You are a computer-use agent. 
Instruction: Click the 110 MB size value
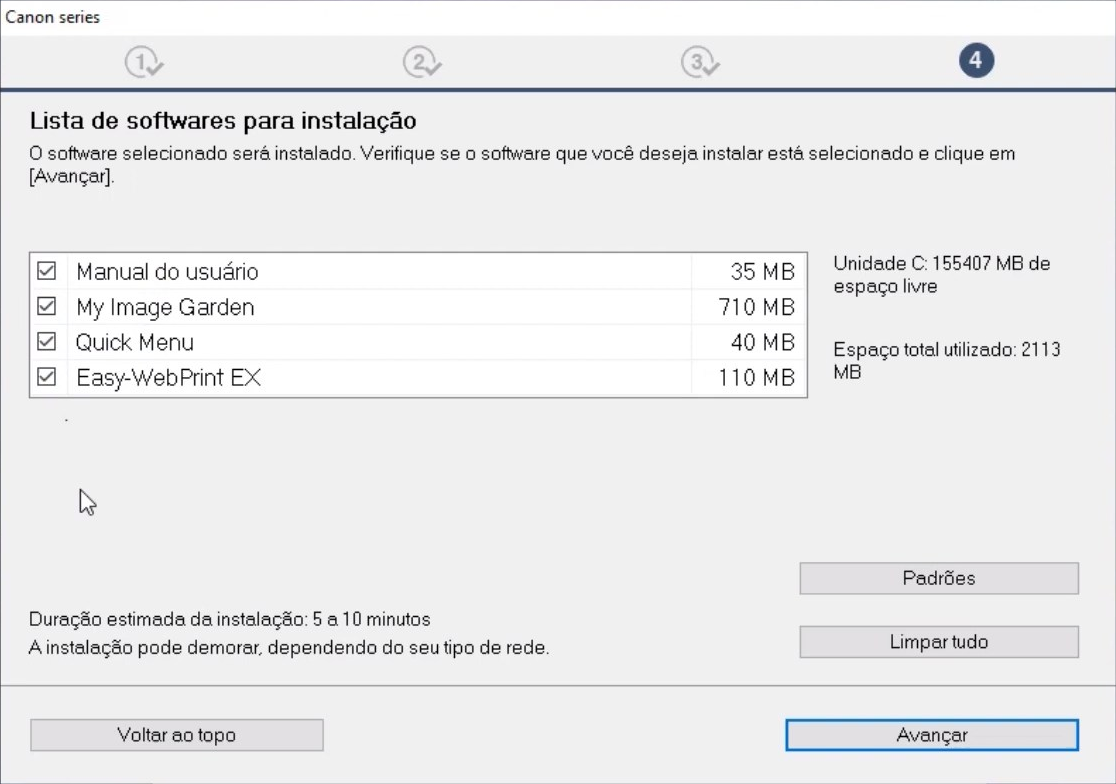click(757, 377)
